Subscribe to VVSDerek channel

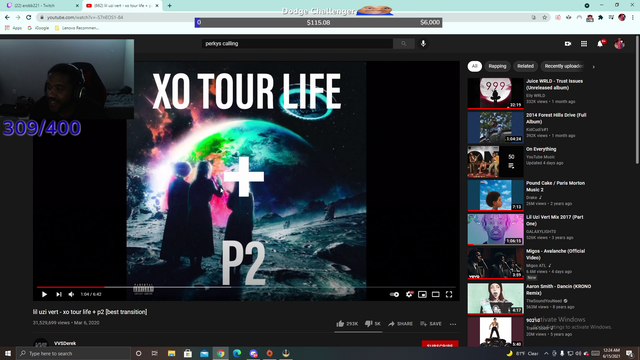tap(440, 344)
